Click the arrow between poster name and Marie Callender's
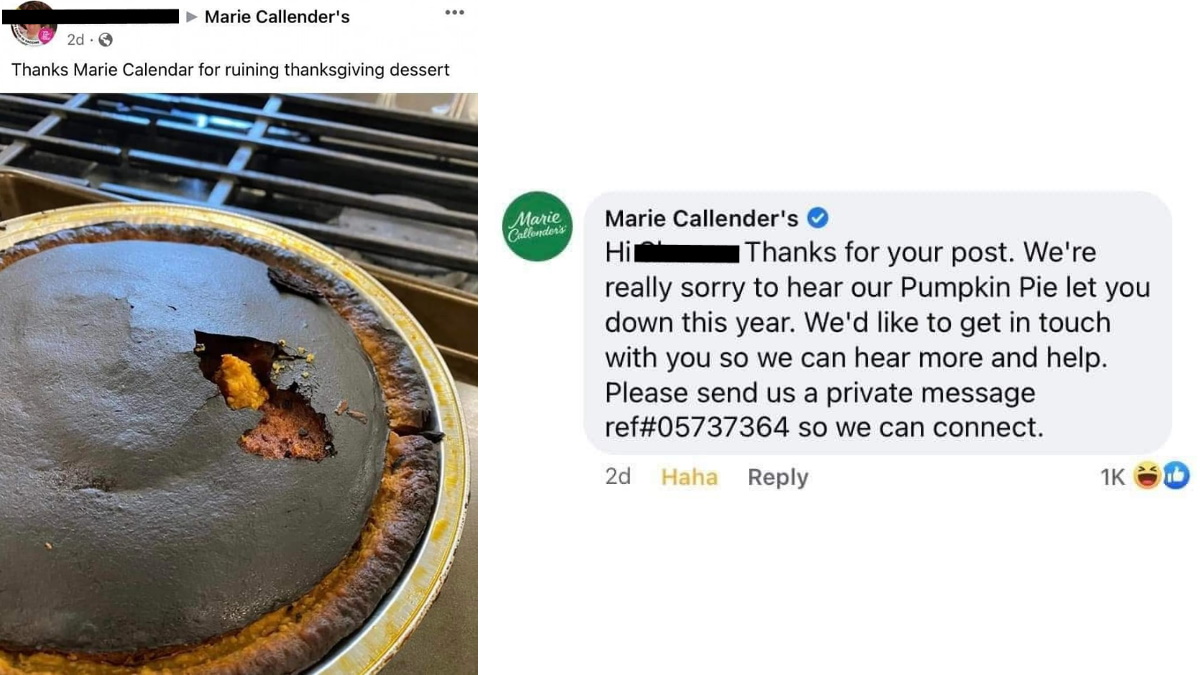This screenshot has width=1200, height=675. point(190,16)
